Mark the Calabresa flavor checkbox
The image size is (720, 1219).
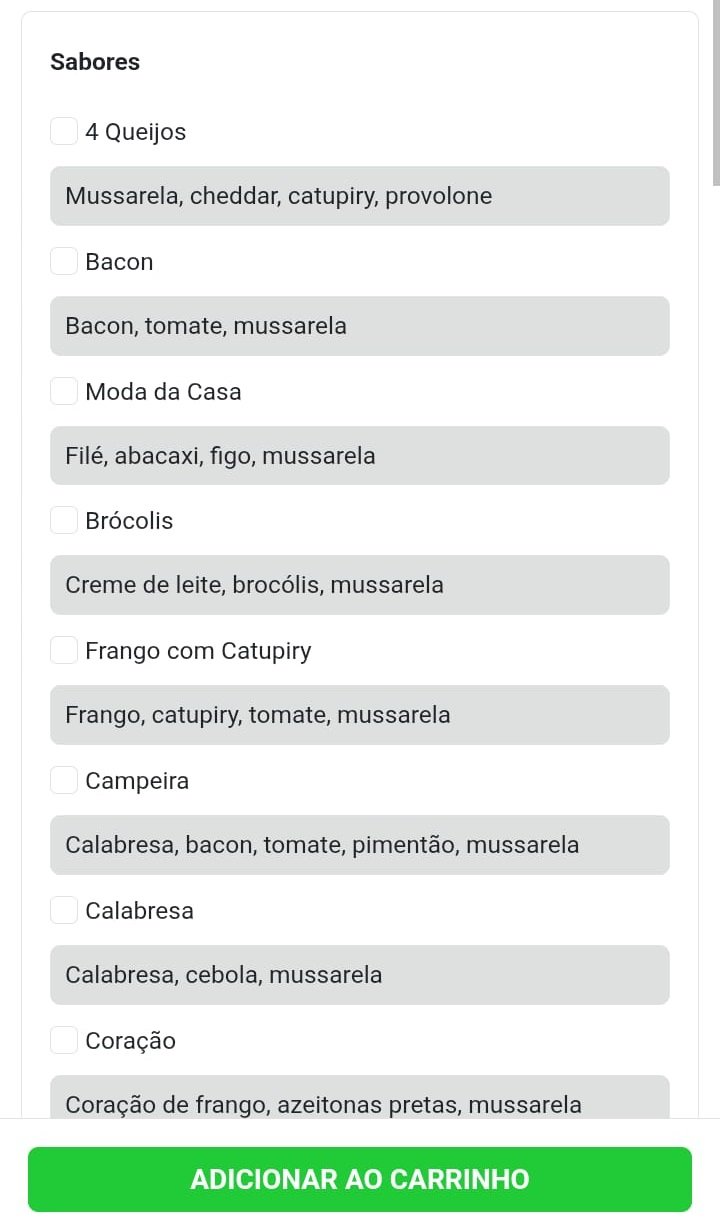64,910
